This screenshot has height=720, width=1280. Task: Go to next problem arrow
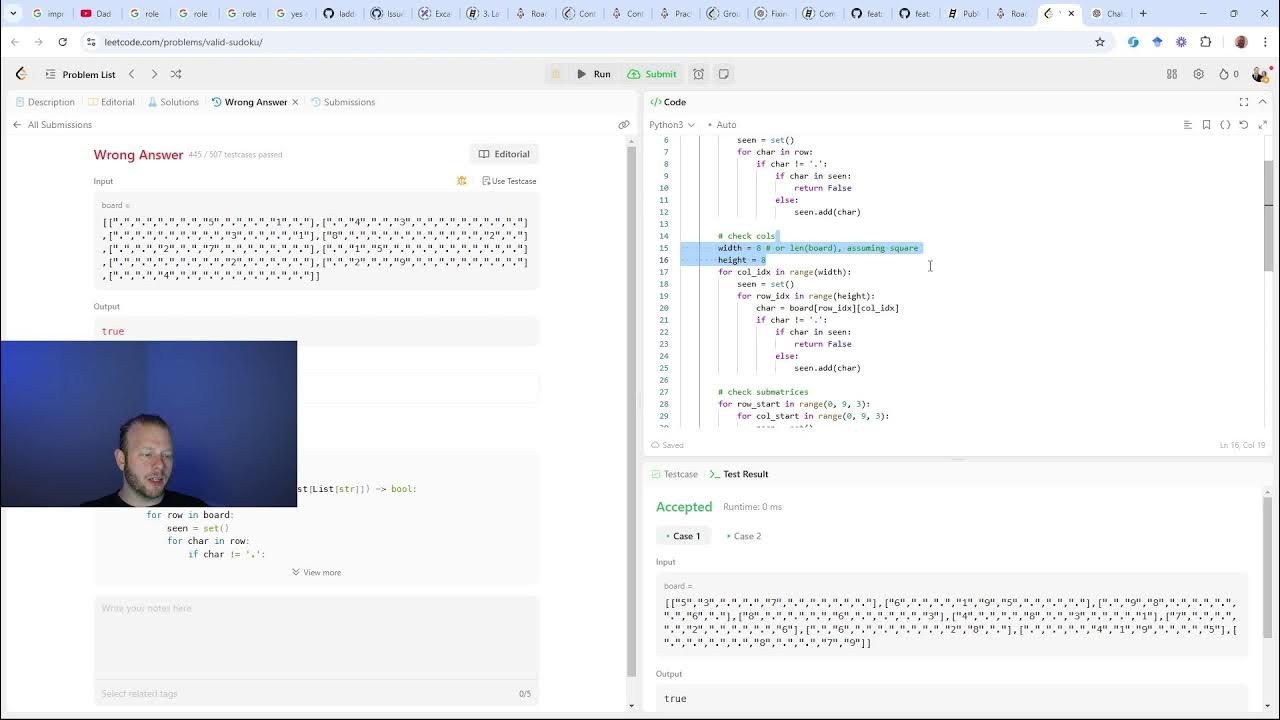154,74
